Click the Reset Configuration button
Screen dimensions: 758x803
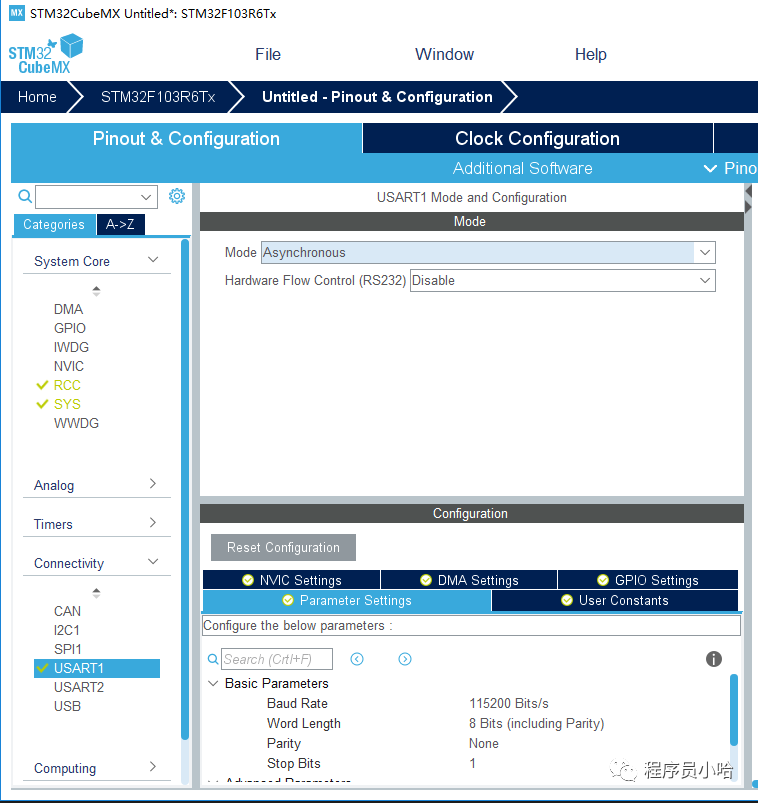[283, 548]
